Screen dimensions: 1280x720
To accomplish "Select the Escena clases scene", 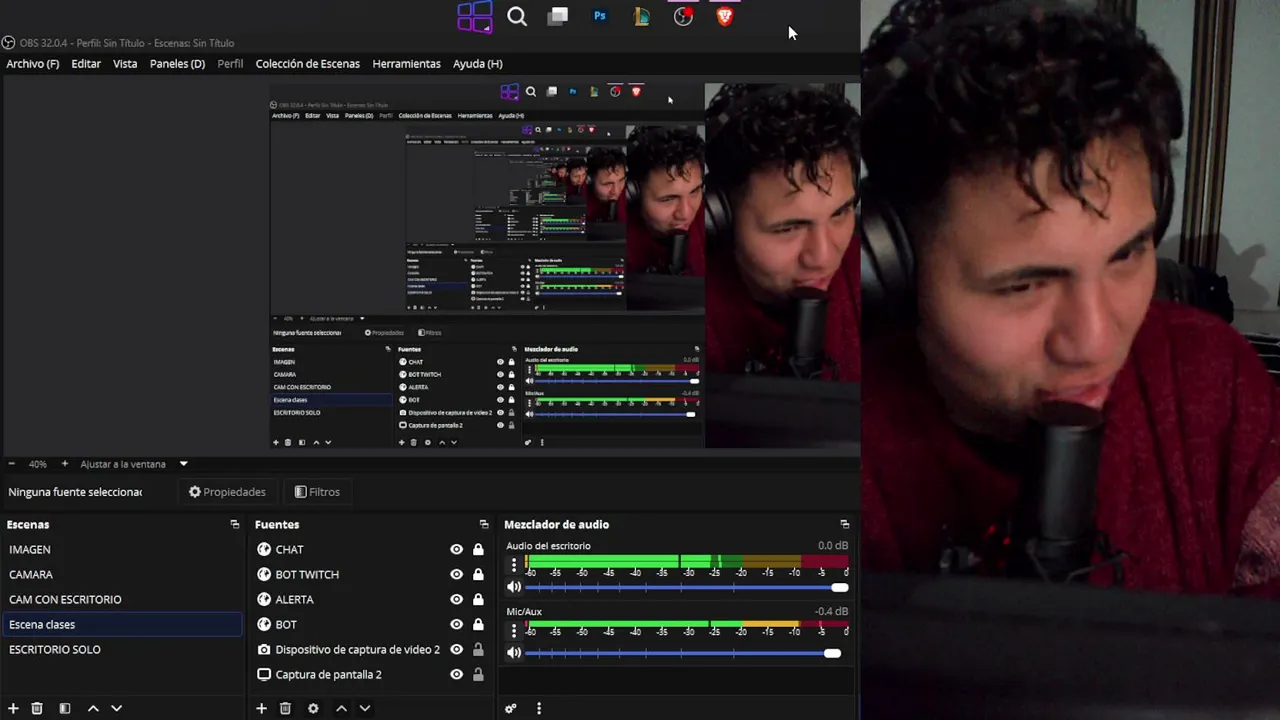I will [x=122, y=624].
